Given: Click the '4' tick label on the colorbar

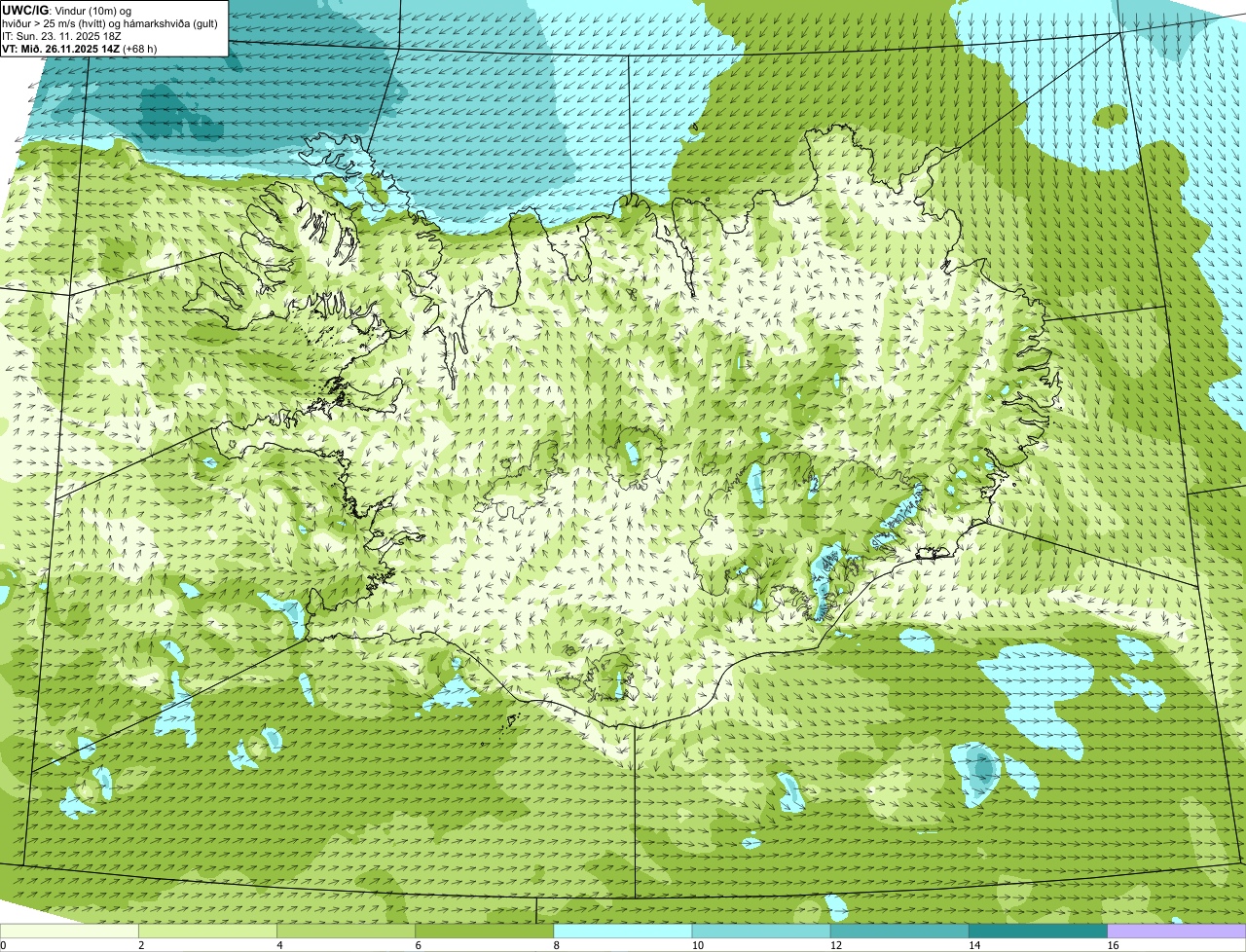Looking at the screenshot, I should click(x=279, y=945).
